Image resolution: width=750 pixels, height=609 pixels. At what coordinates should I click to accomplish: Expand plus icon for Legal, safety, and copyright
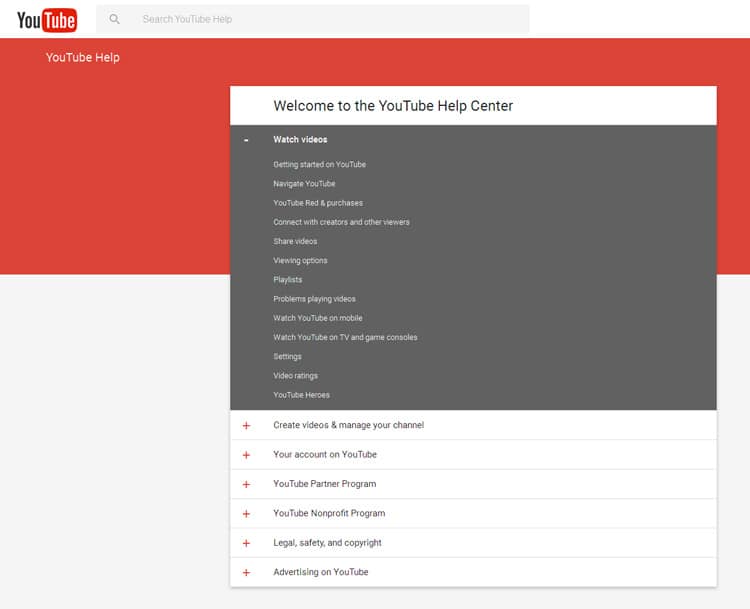pyautogui.click(x=246, y=543)
